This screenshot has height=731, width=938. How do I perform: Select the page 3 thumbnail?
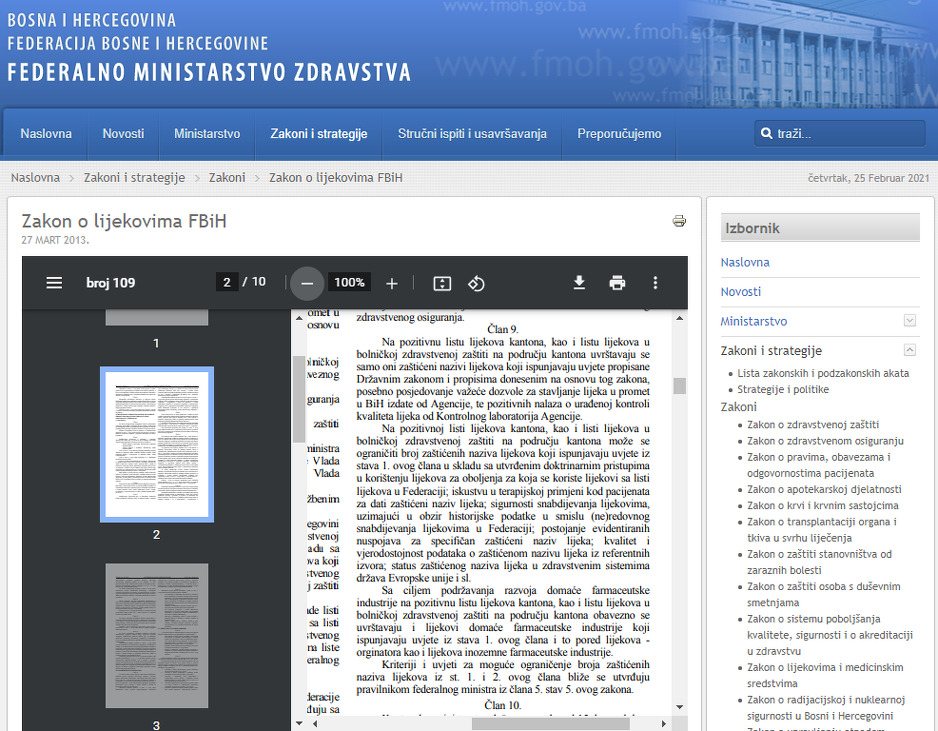(x=157, y=635)
